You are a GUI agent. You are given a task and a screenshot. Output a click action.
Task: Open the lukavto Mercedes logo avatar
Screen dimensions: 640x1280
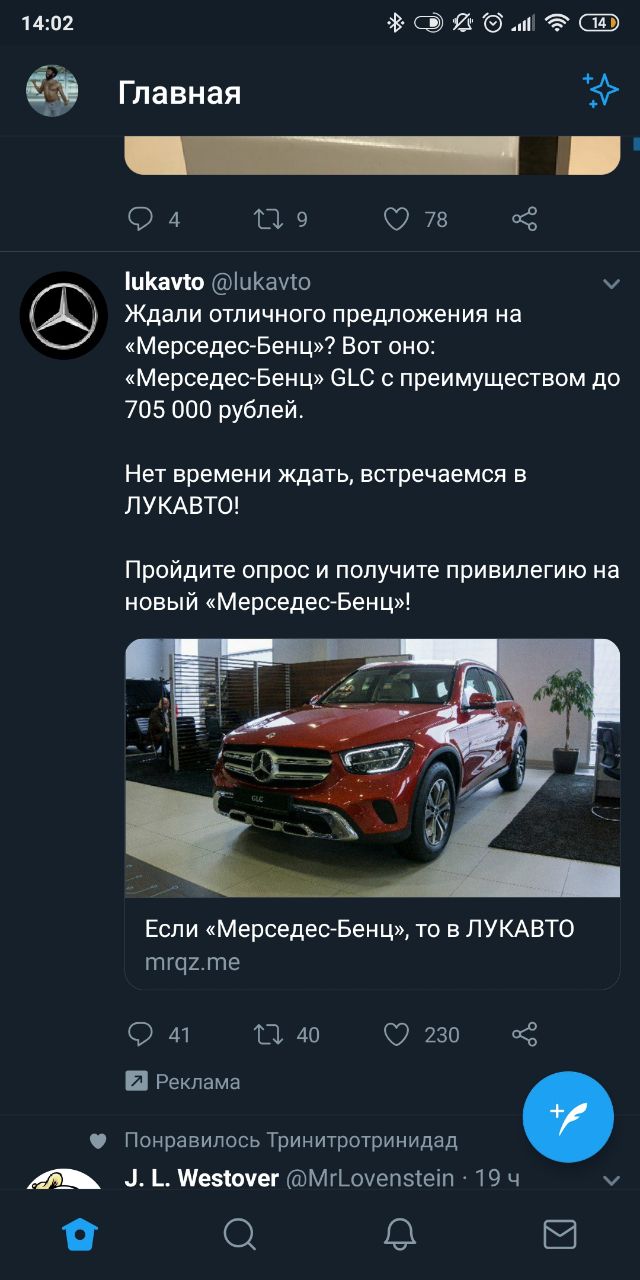coord(64,315)
